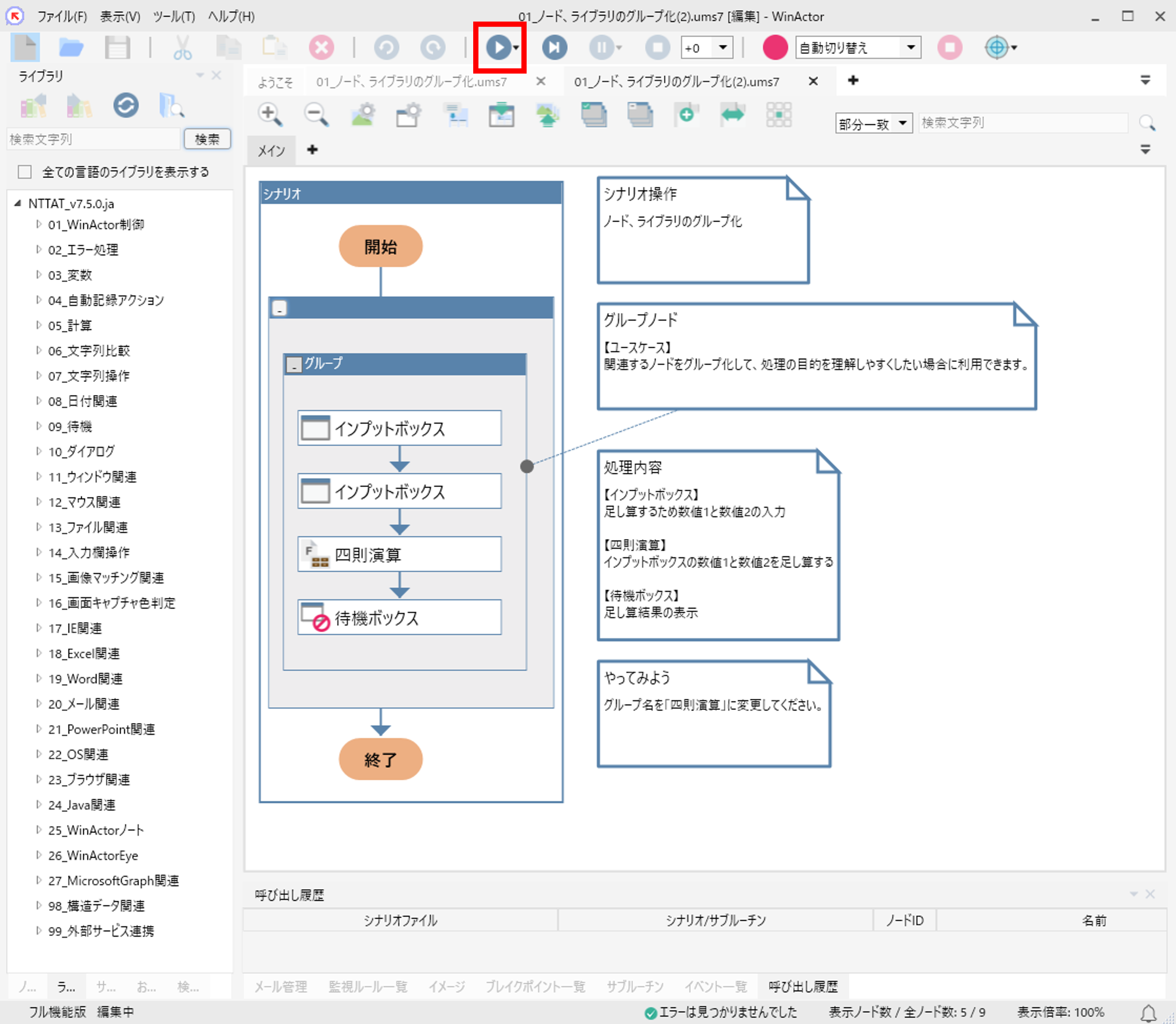The height and width of the screenshot is (1024, 1176).
Task: Click library search text field
Action: tap(94, 139)
